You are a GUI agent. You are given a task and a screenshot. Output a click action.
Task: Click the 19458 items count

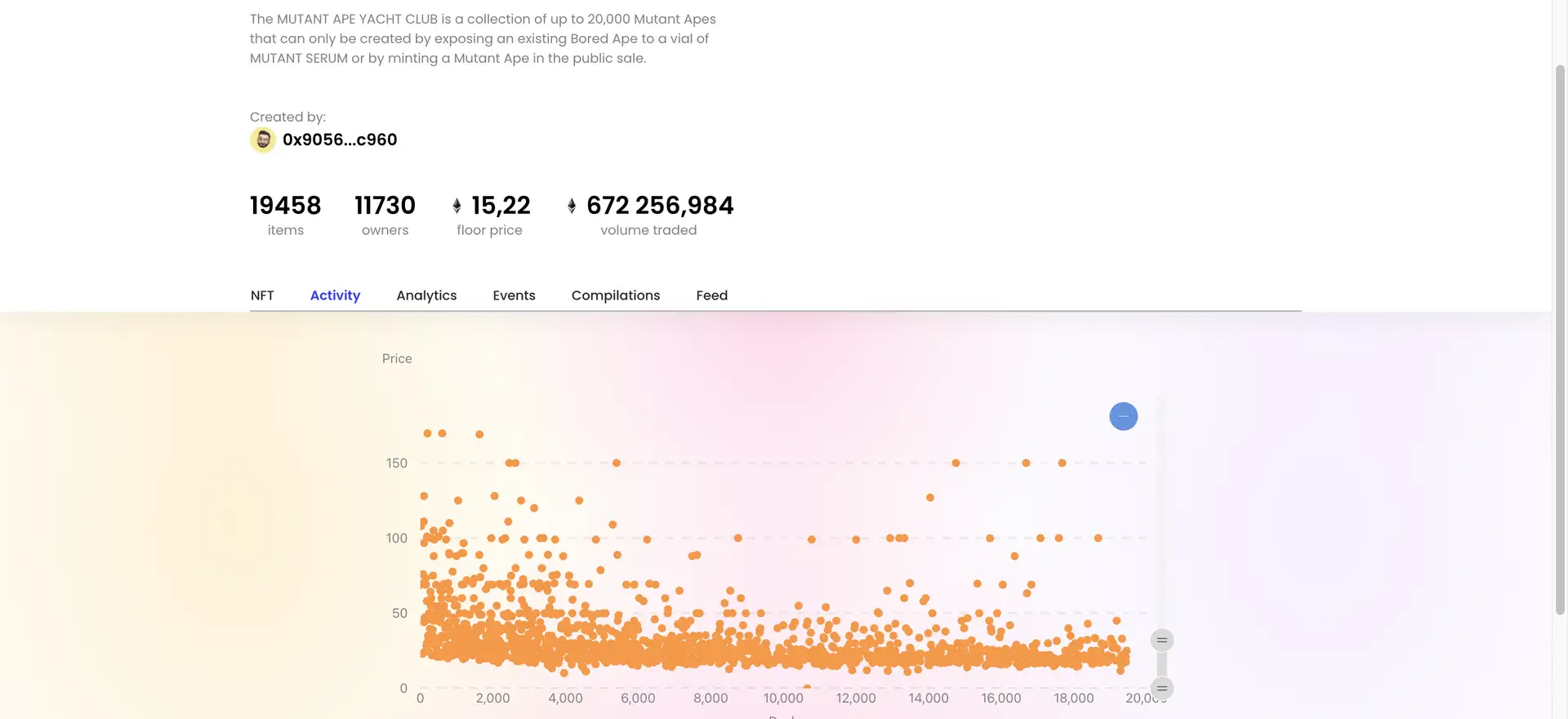[x=285, y=206]
